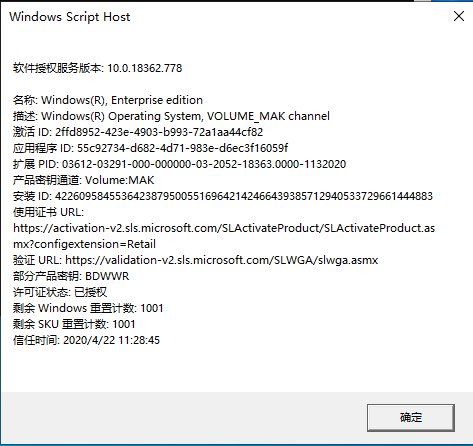The width and height of the screenshot is (473, 446).
Task: Click the 信任时间 2020/4/22 timestamp line
Action: point(86,340)
